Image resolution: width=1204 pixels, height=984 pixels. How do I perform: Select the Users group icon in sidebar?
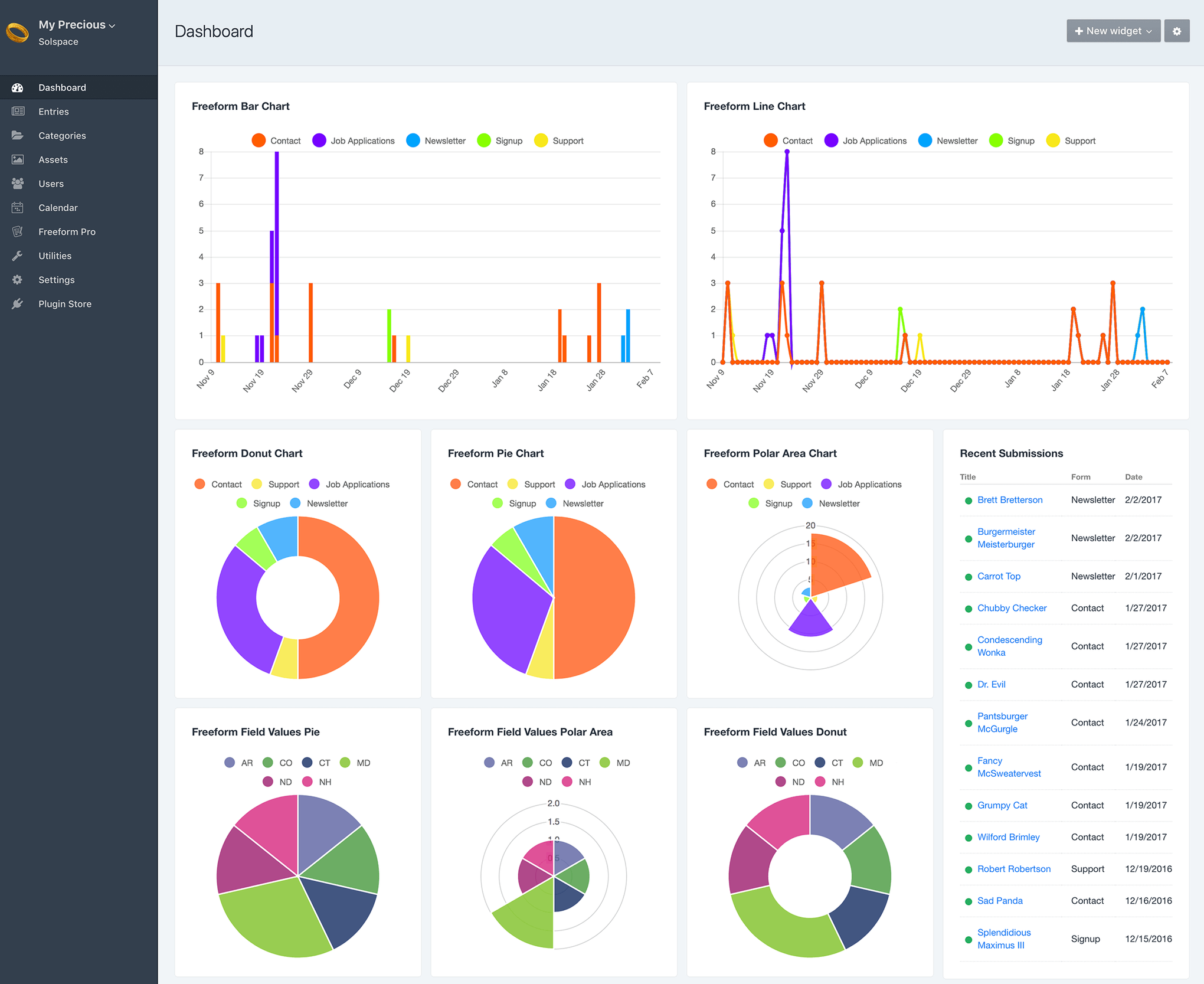coord(17,183)
